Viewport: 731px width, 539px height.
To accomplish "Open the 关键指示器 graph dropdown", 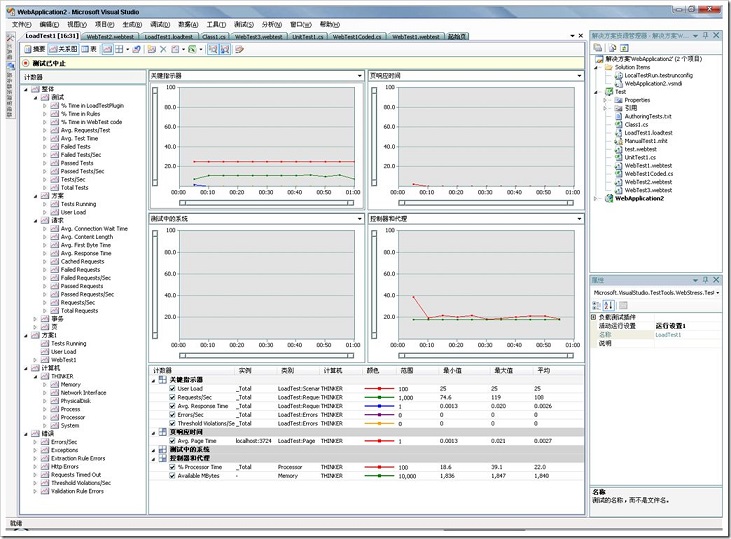I will pos(359,76).
